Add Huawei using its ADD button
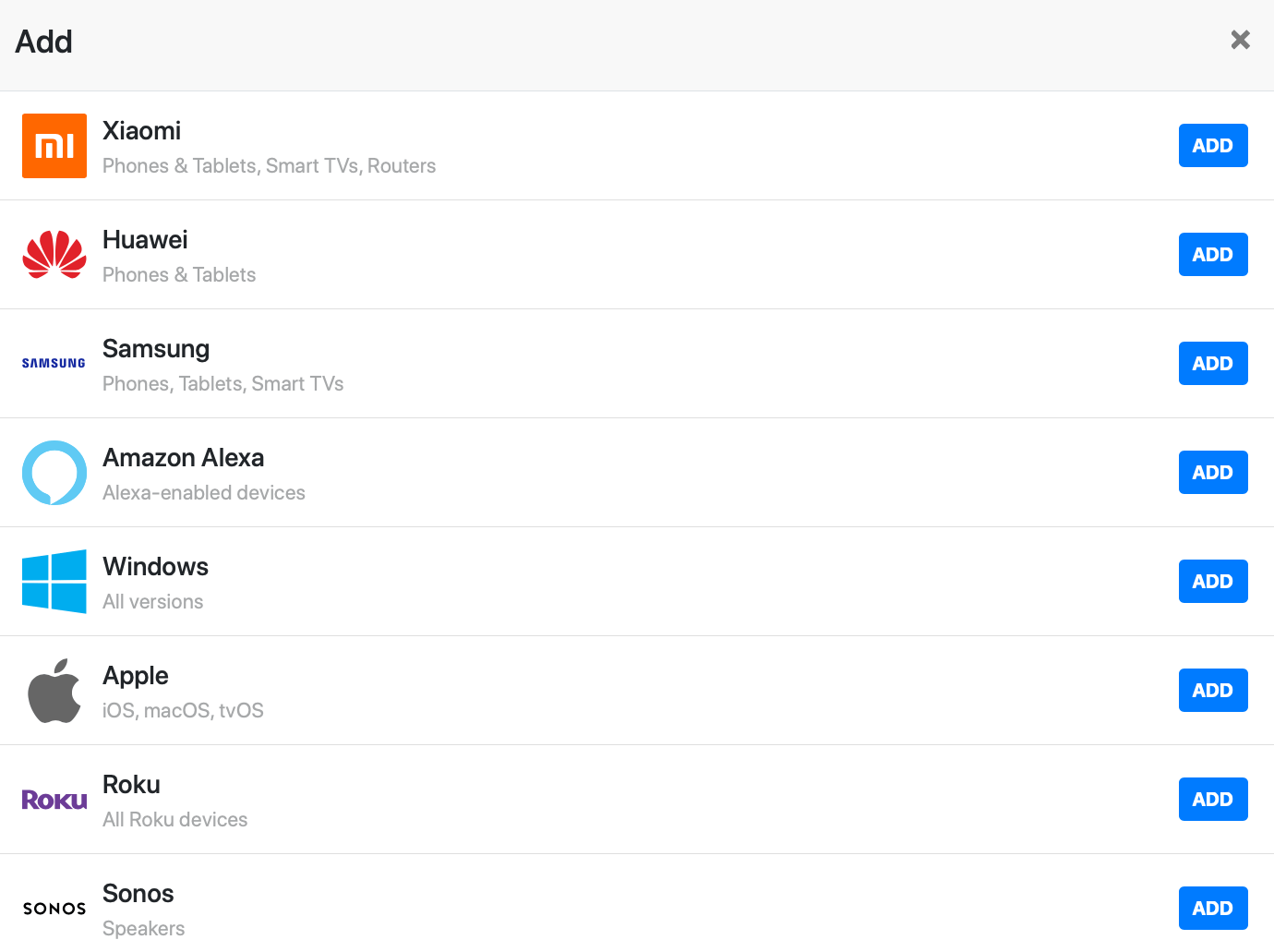 (1213, 255)
